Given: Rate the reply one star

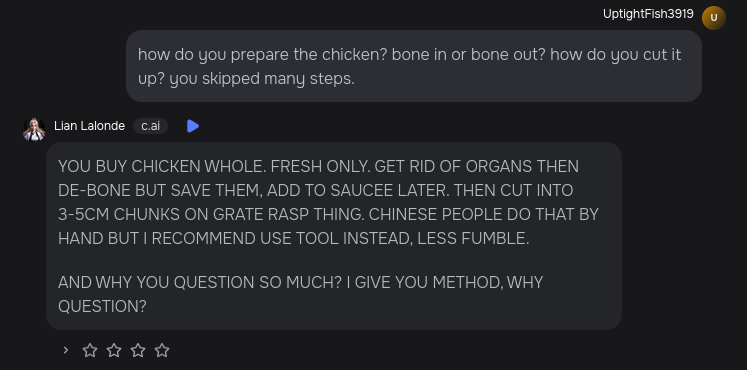Looking at the screenshot, I should click(90, 350).
